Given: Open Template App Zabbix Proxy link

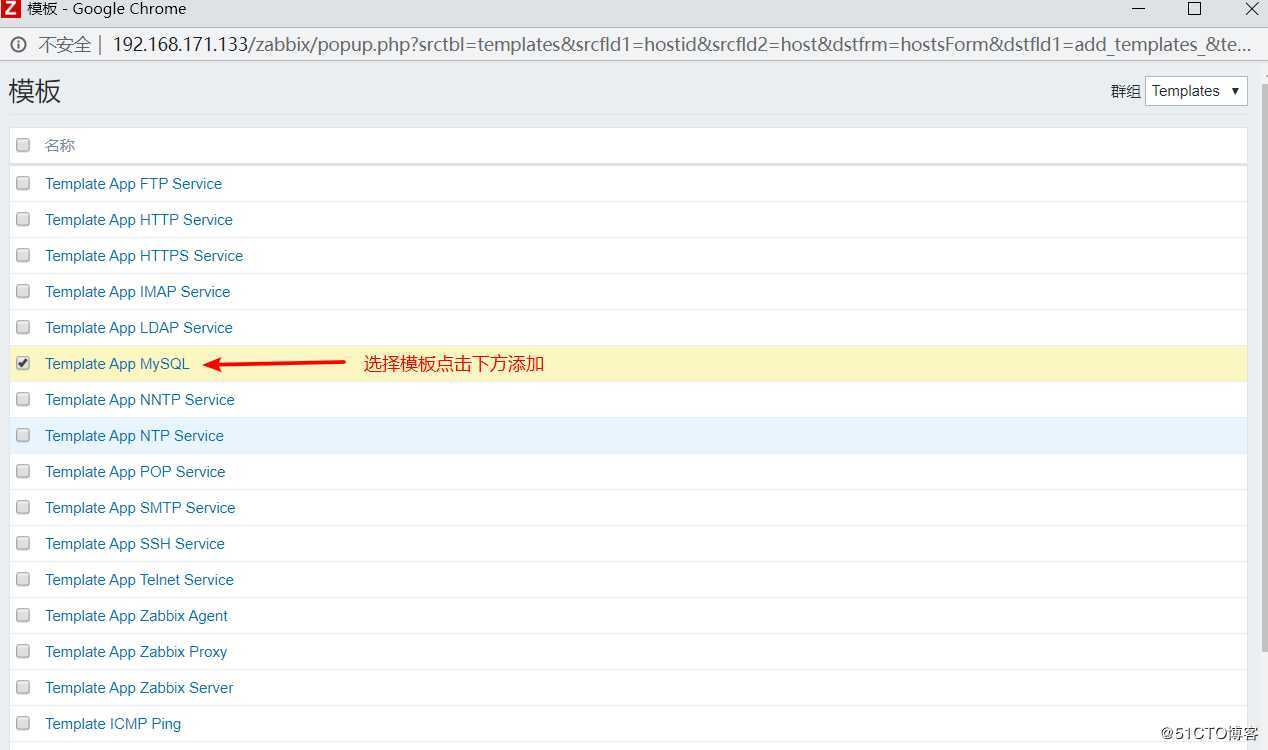Looking at the screenshot, I should pyautogui.click(x=136, y=652).
